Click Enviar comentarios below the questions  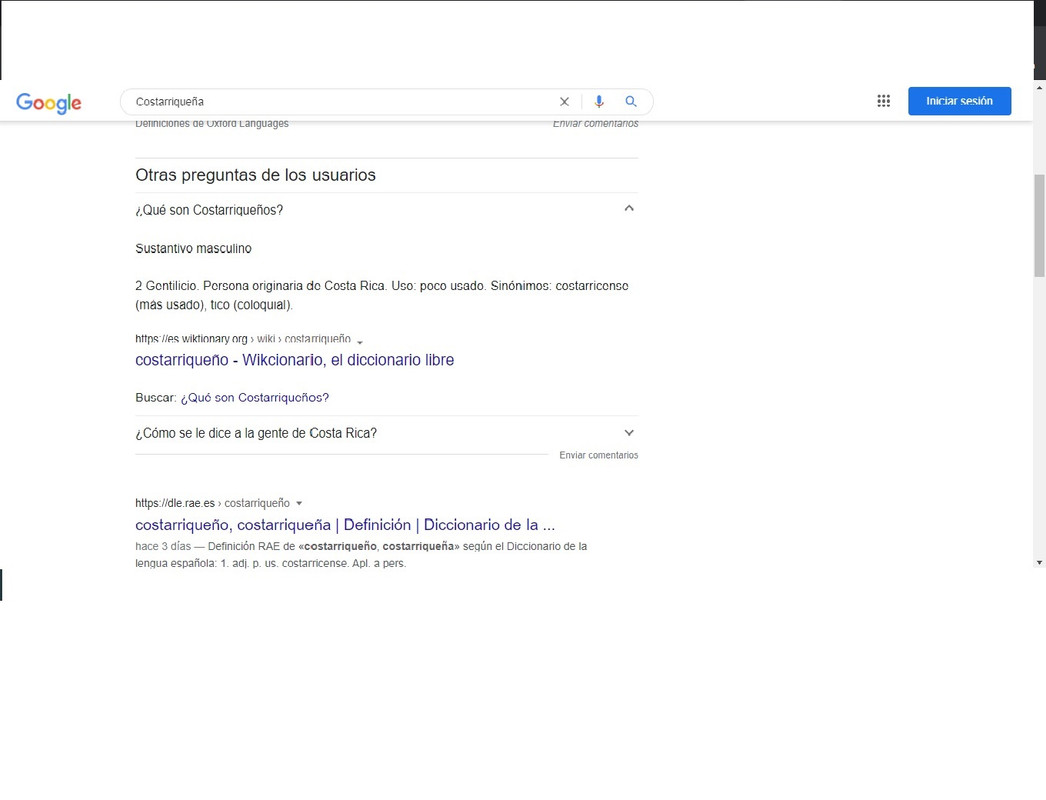598,455
